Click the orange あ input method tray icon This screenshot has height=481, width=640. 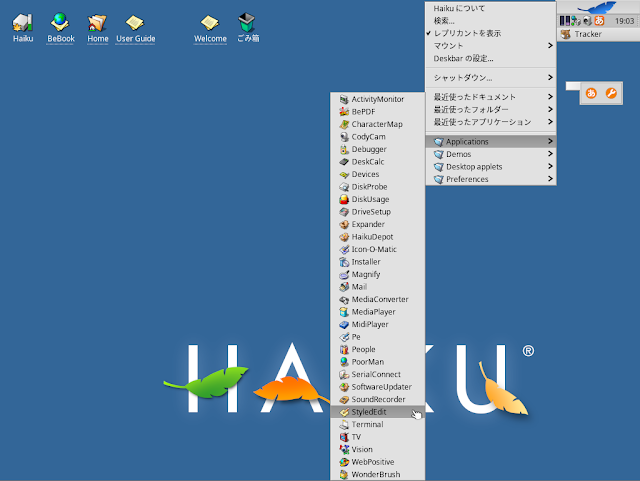[x=599, y=20]
